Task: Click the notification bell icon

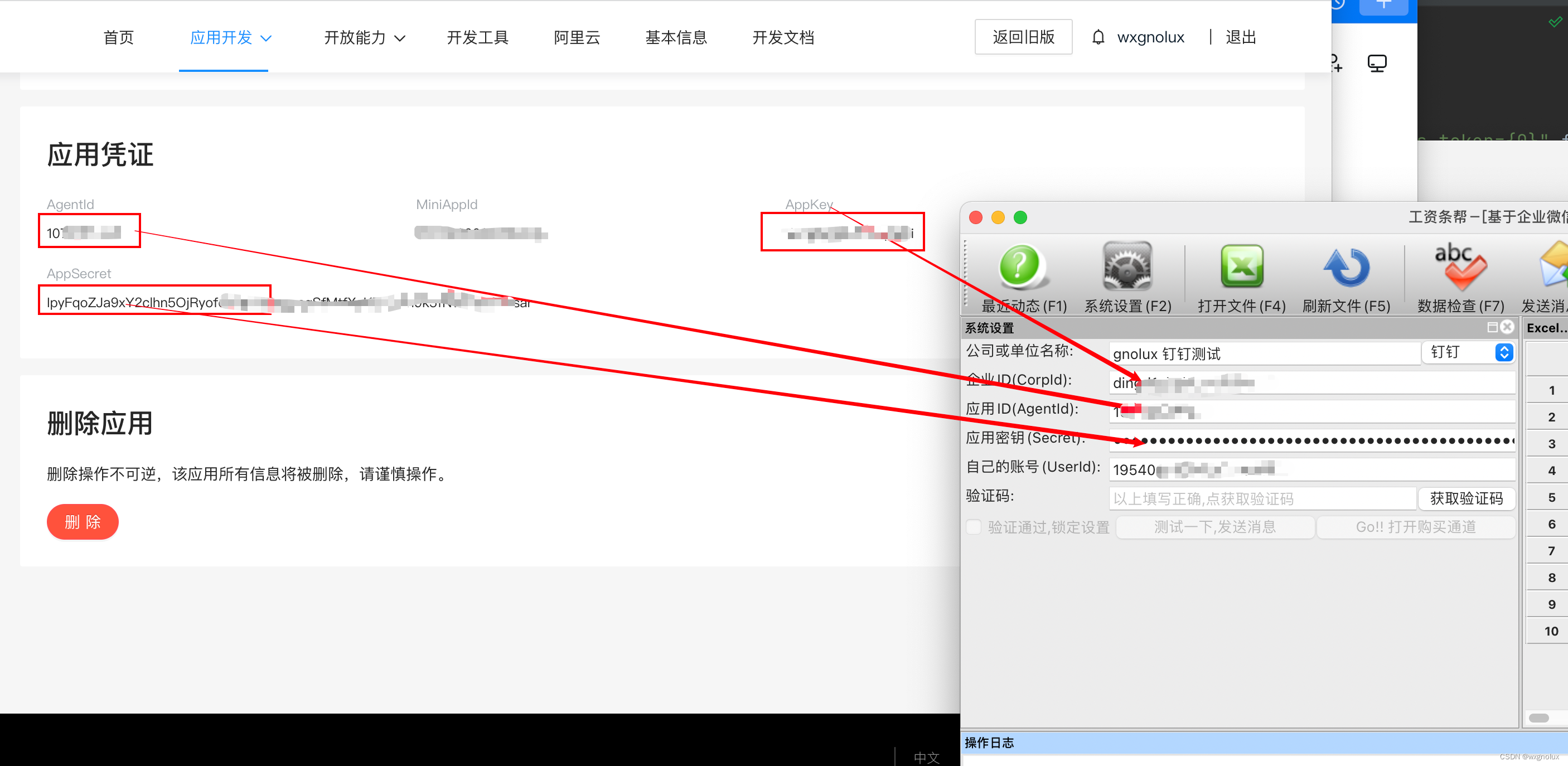Action: [1097, 38]
